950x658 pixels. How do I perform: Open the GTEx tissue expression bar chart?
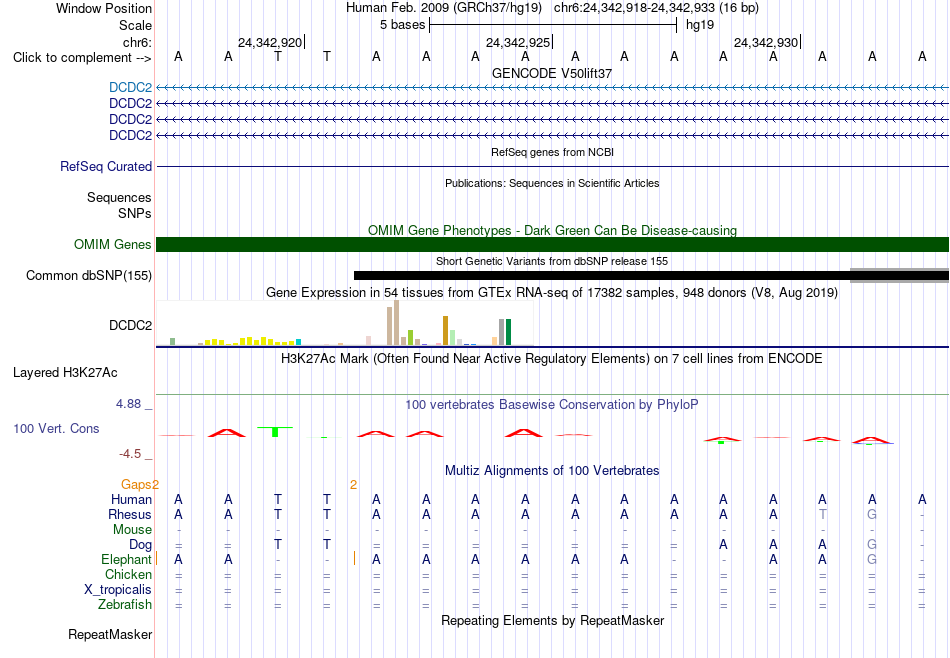pyautogui.click(x=345, y=323)
